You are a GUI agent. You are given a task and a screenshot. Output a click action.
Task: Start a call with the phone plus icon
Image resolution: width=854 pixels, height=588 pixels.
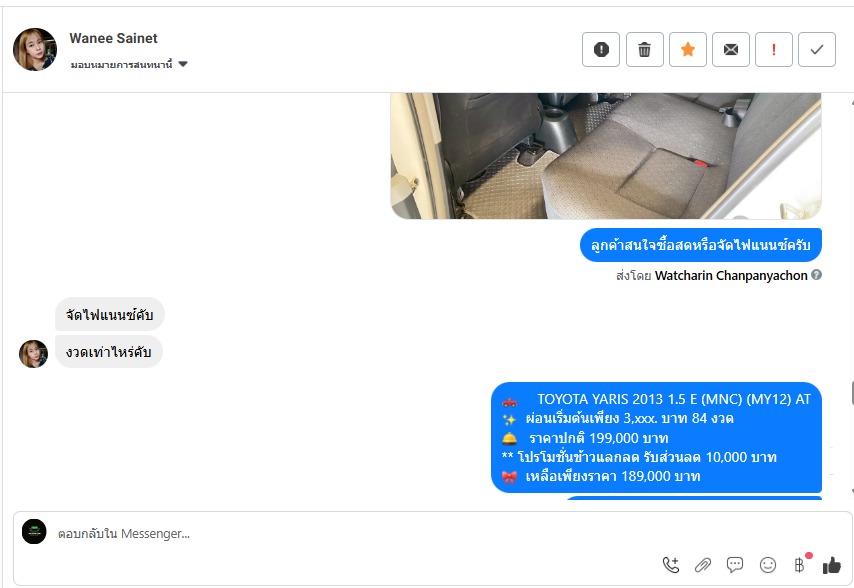click(x=671, y=565)
